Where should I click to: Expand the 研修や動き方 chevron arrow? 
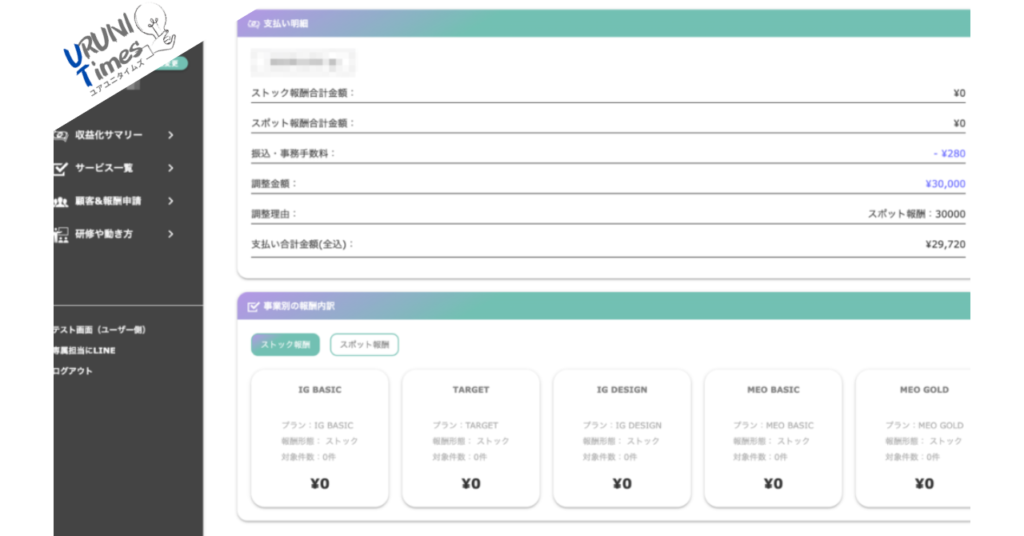[171, 234]
